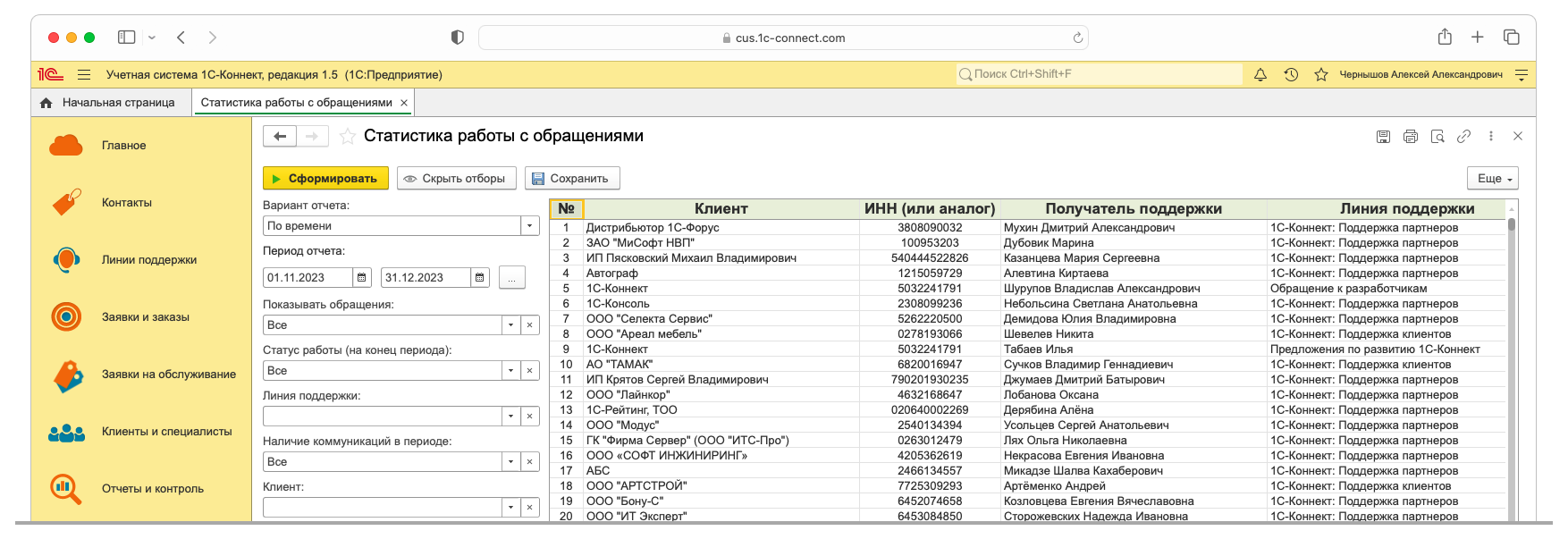This screenshot has width=1568, height=539.
Task: Copy link with the chain icon
Action: 1463,137
